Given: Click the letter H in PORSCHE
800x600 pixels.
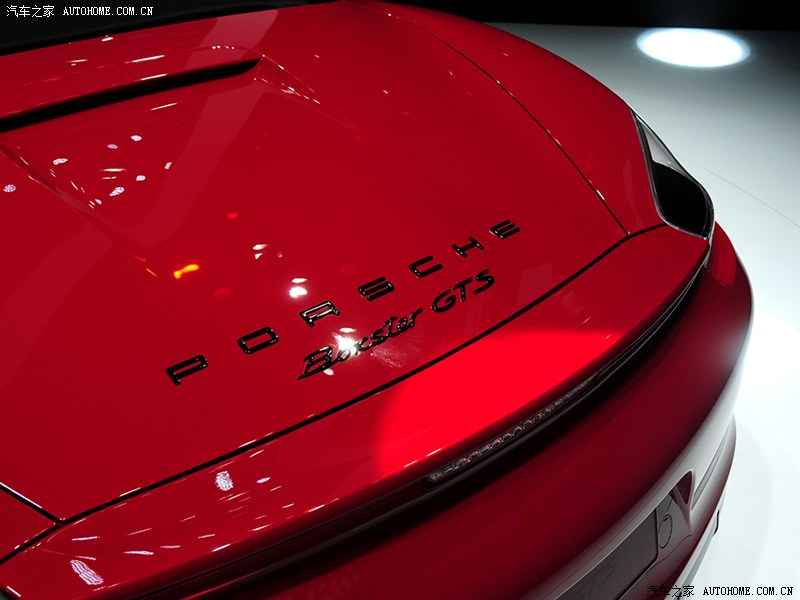Looking at the screenshot, I should [x=466, y=246].
